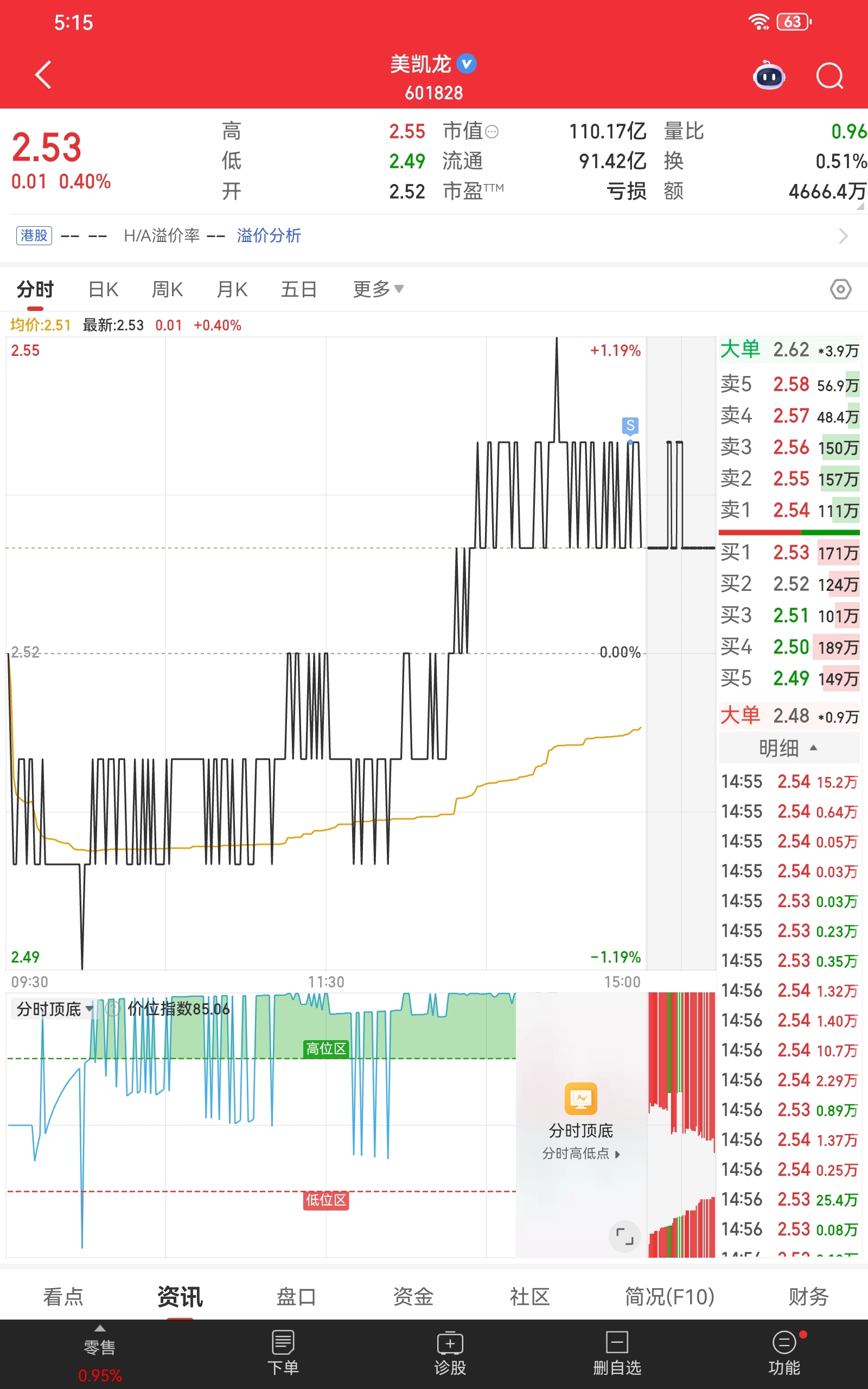
Task: Switch to the 五日 chart tab
Action: [298, 289]
